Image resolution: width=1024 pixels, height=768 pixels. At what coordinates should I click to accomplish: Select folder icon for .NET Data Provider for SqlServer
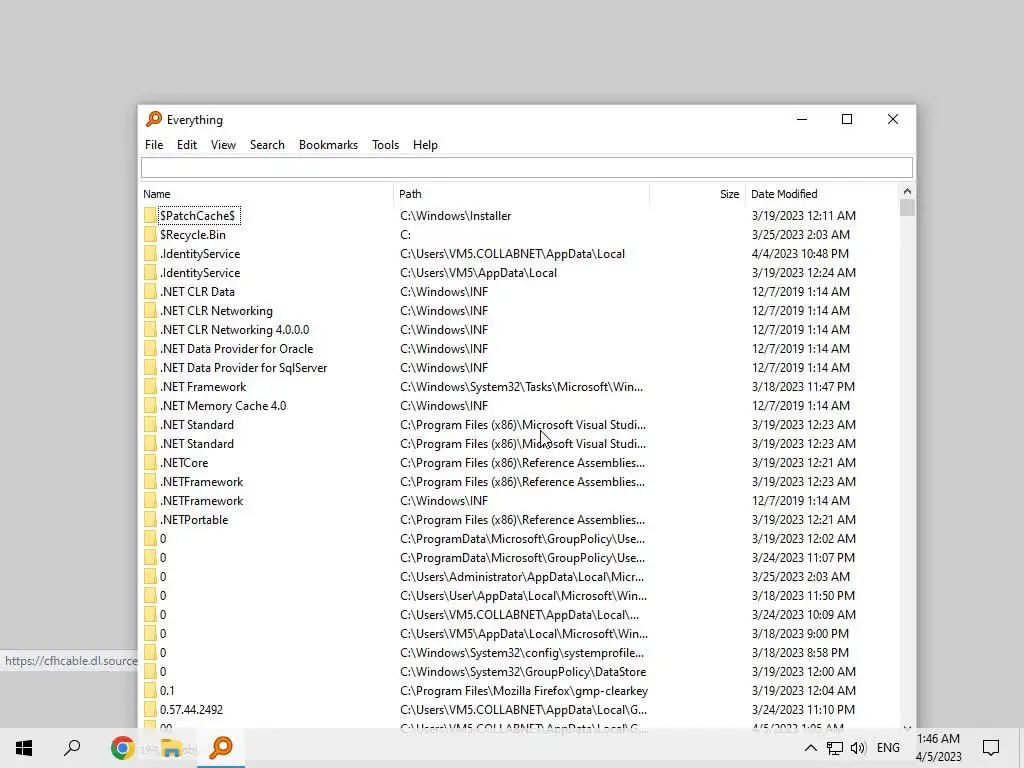[x=150, y=368]
